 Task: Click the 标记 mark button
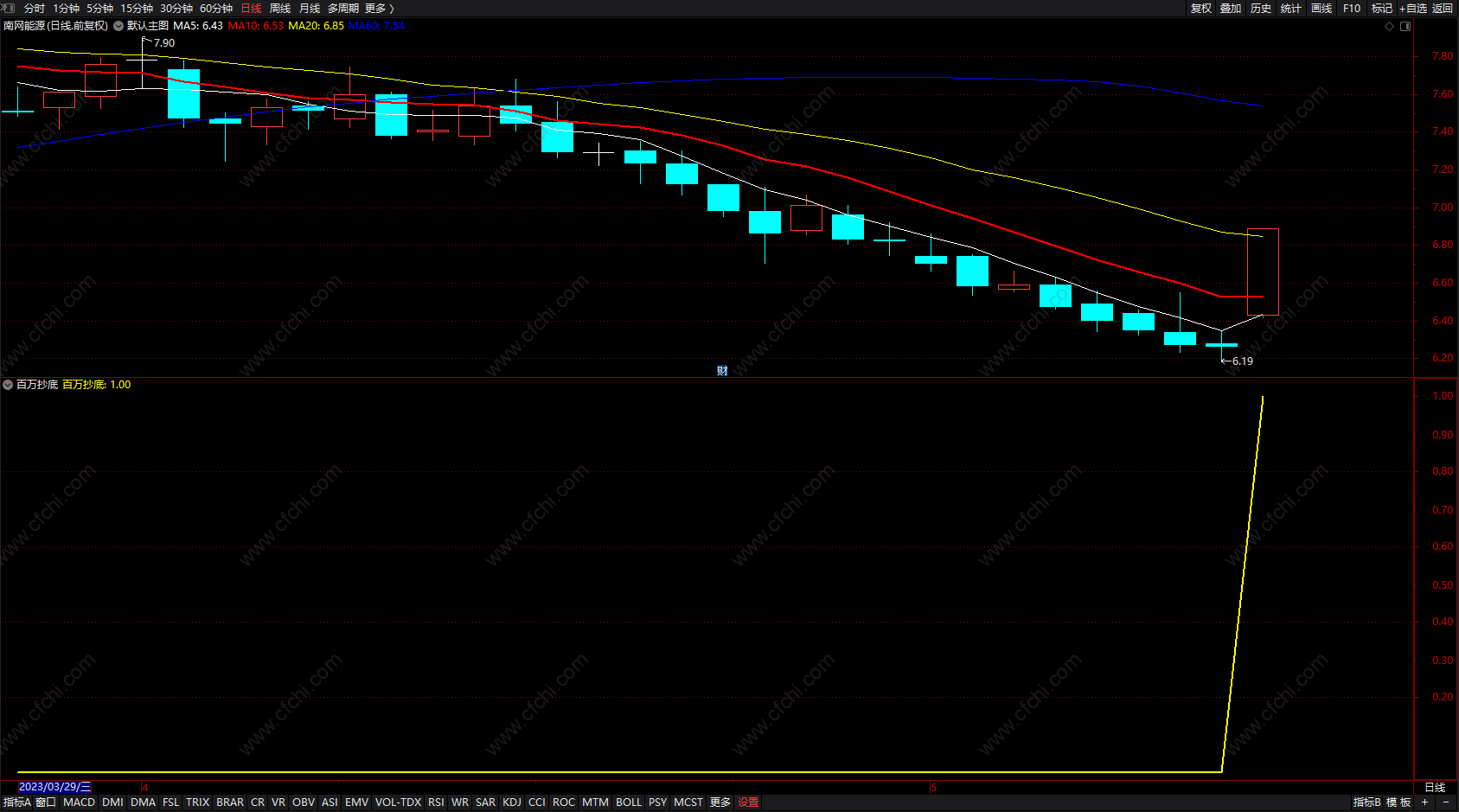pos(1382,9)
